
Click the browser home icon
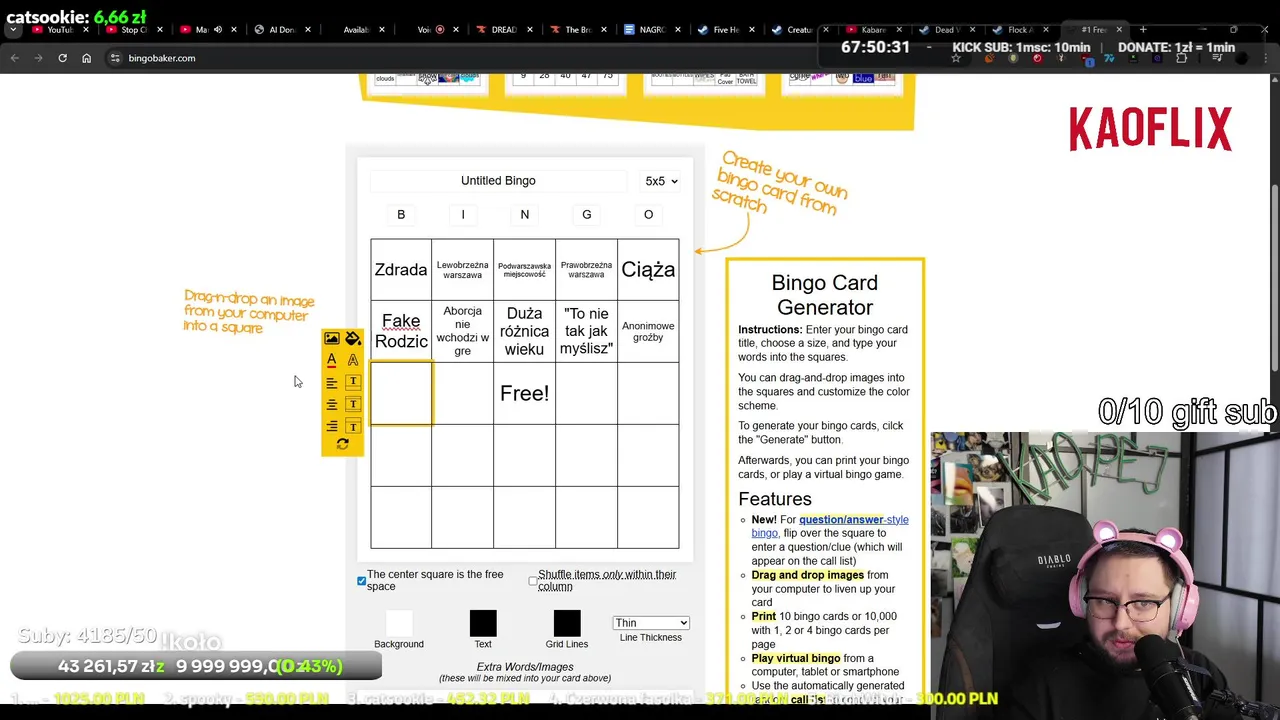click(x=86, y=58)
